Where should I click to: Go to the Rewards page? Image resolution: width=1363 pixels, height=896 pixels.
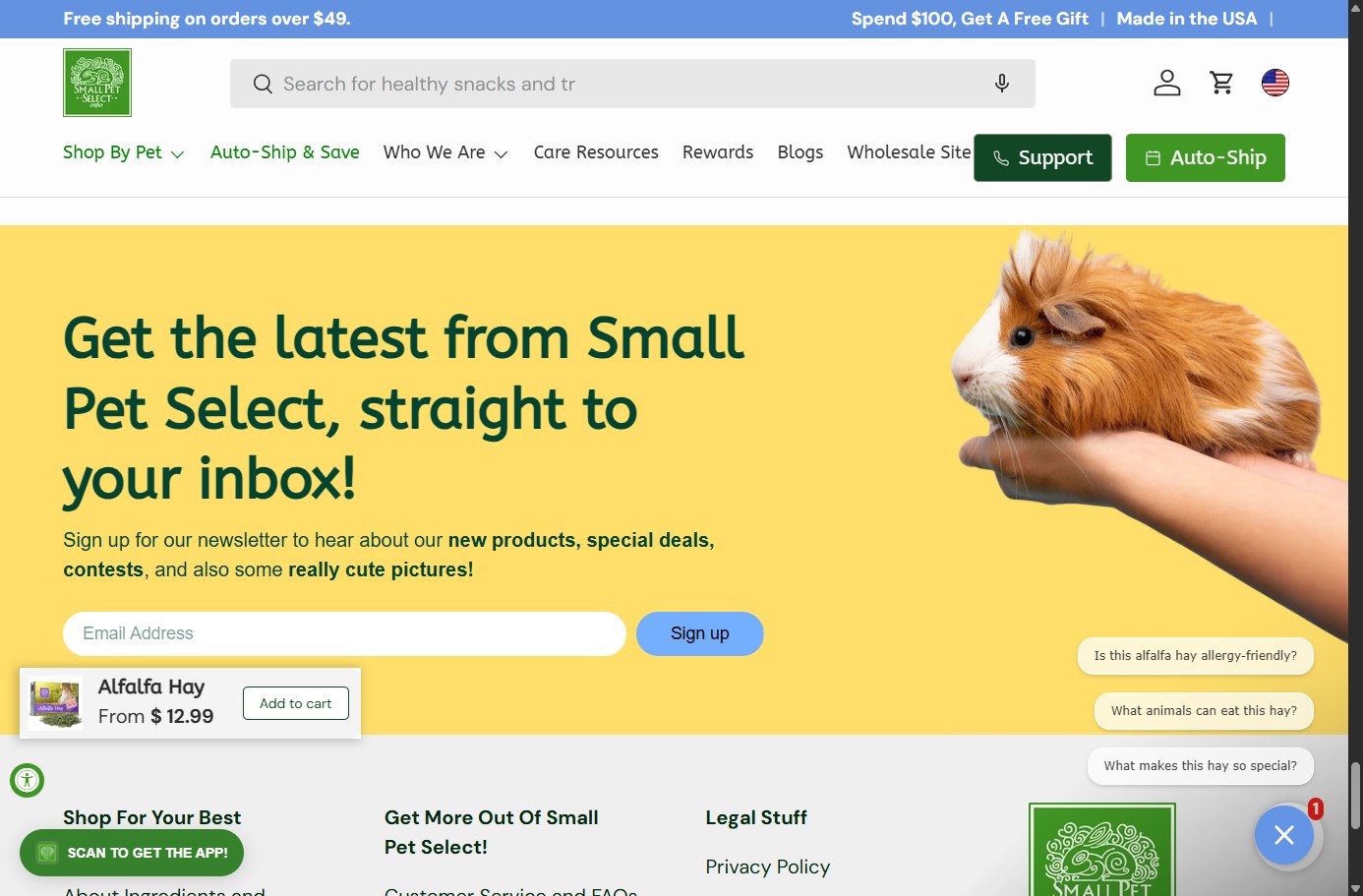tap(718, 152)
